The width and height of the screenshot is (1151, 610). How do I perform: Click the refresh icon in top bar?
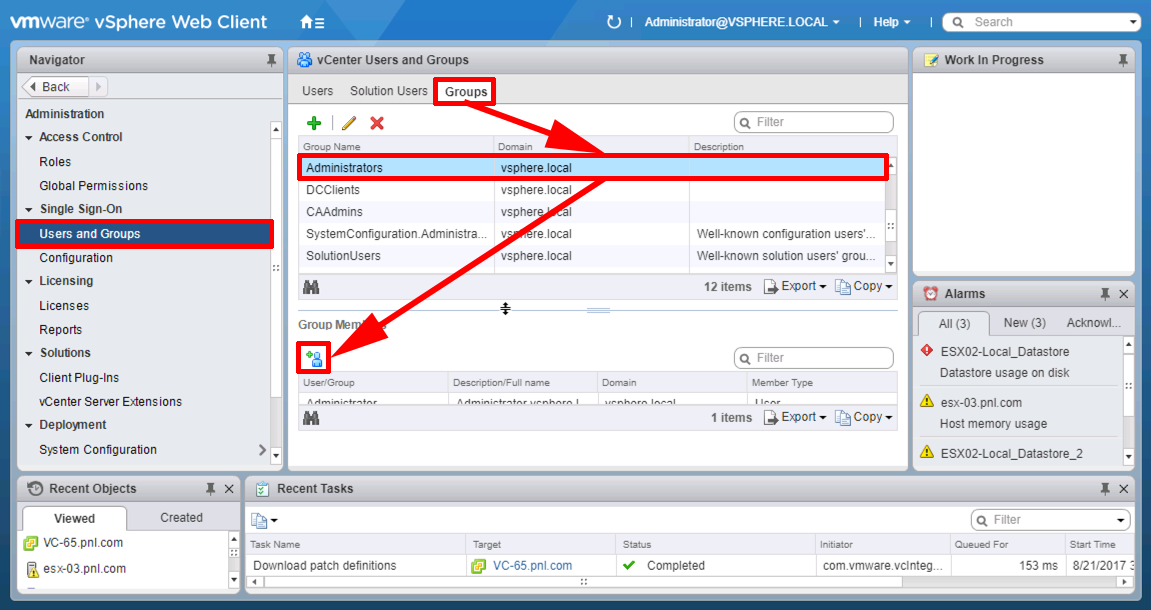[x=614, y=22]
